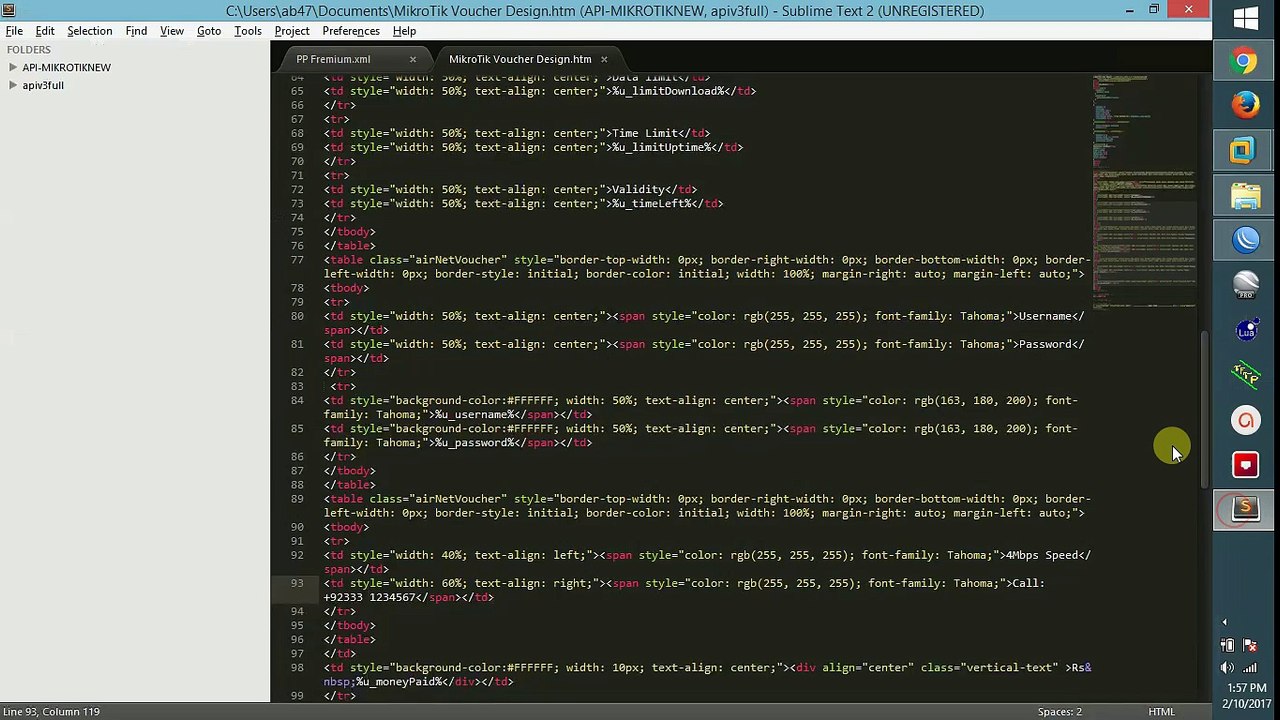This screenshot has height=720, width=1280.
Task: Open the Tools menu
Action: click(x=248, y=31)
